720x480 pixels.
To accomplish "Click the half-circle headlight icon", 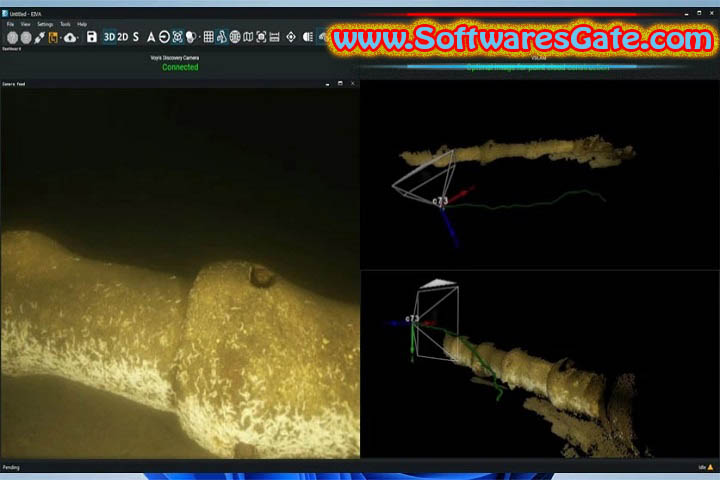I will 308,37.
